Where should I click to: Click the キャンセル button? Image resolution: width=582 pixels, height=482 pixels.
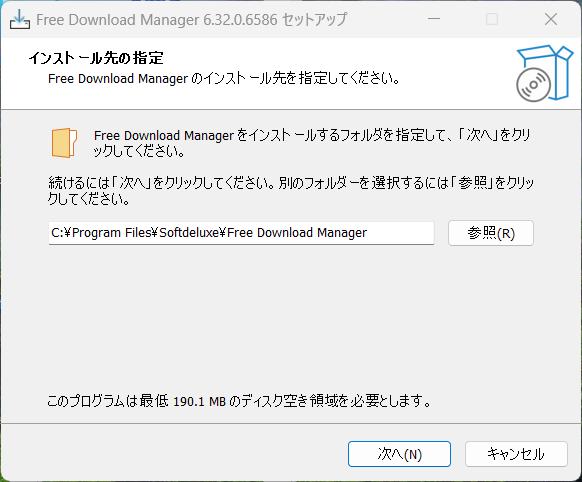pyautogui.click(x=516, y=454)
